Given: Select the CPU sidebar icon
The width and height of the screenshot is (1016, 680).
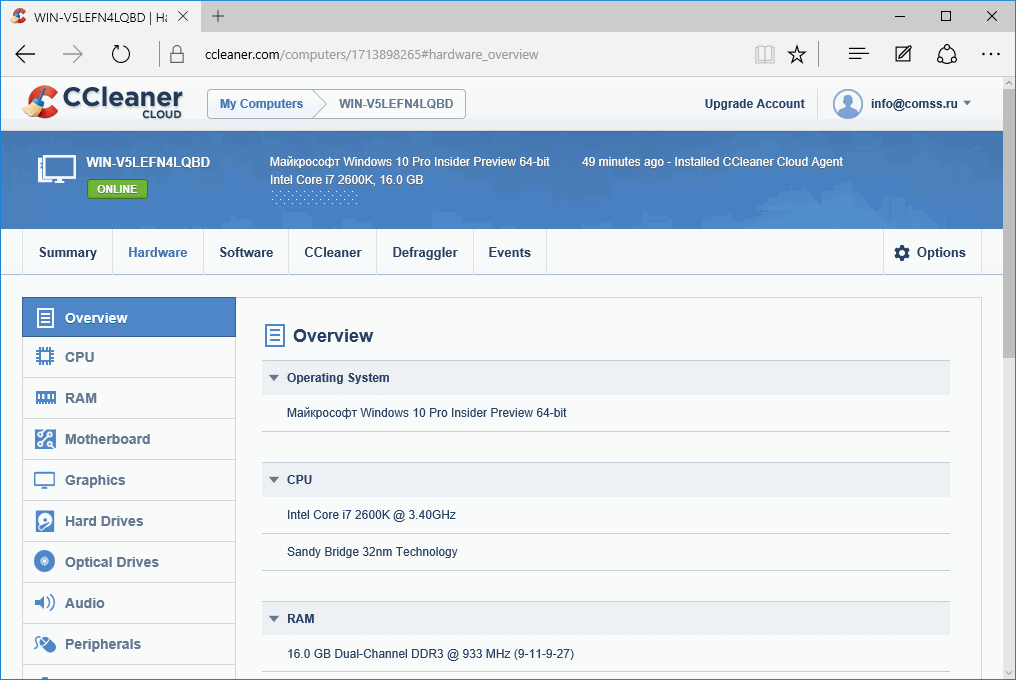Looking at the screenshot, I should click(x=45, y=356).
